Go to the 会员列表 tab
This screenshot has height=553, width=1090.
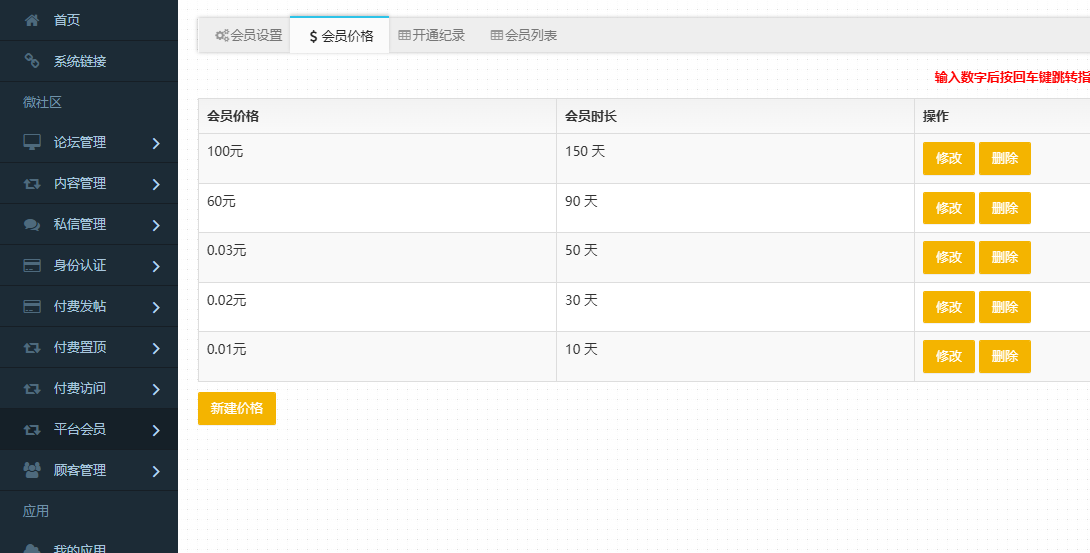pyautogui.click(x=524, y=35)
